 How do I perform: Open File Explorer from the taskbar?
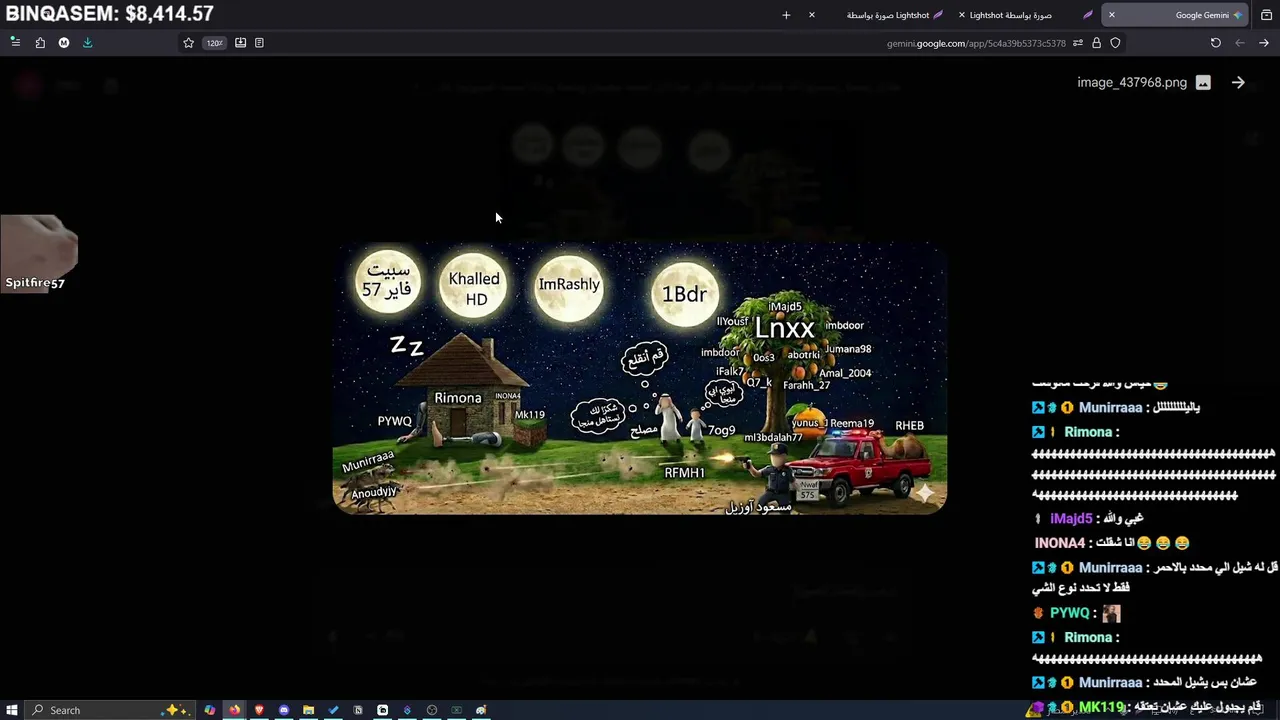click(309, 710)
